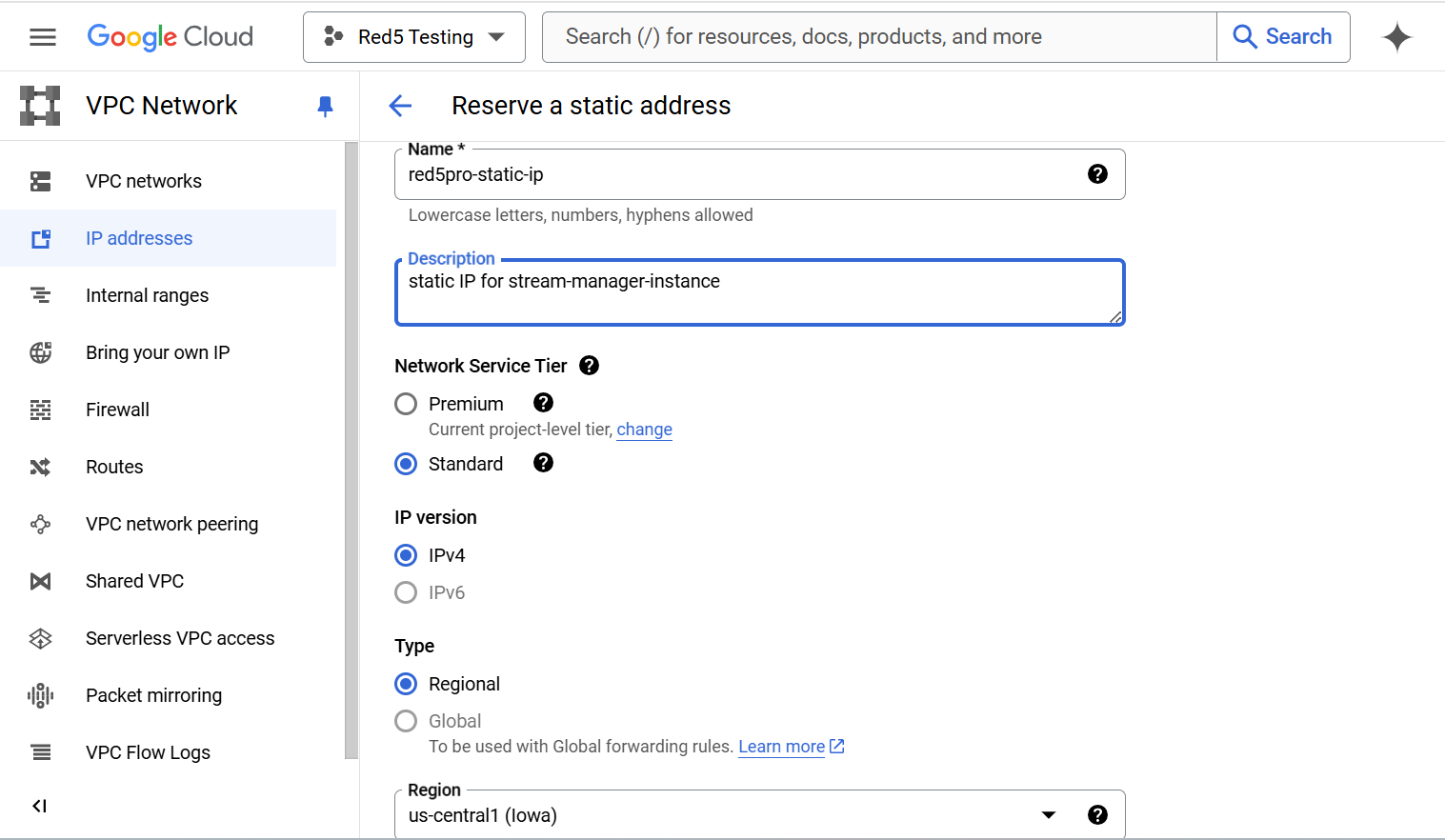Open Internal ranges in the sidebar

click(168, 295)
